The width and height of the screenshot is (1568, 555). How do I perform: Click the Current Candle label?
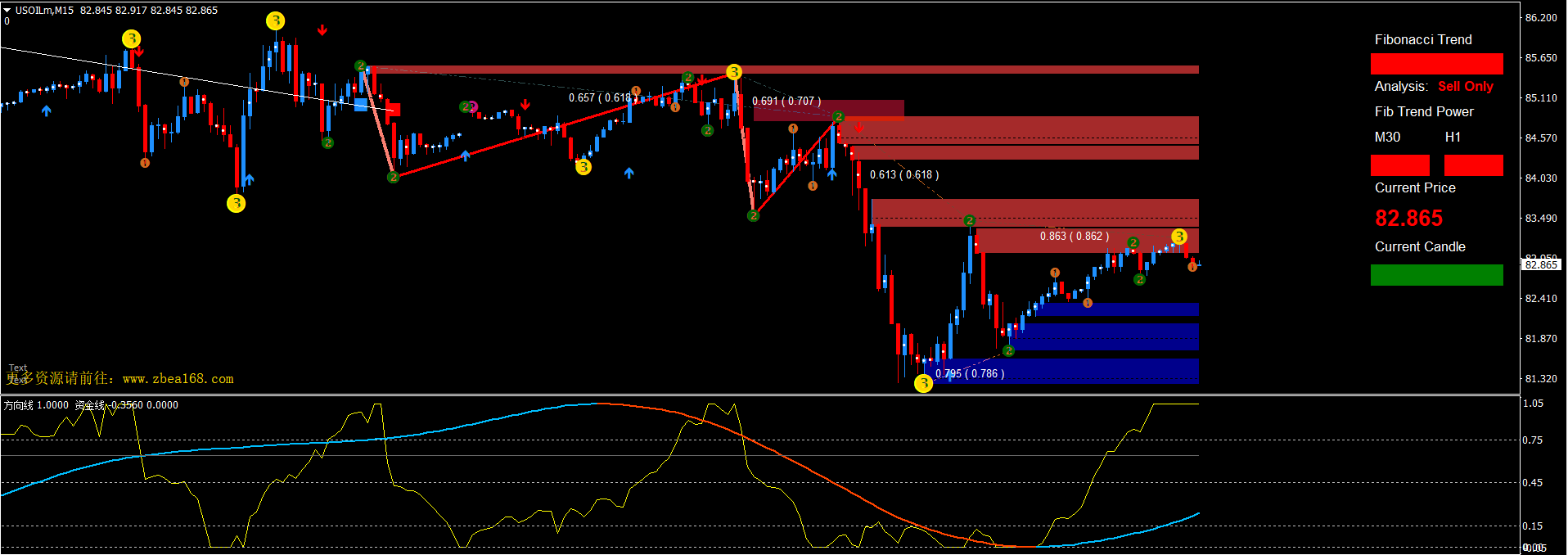[1420, 246]
